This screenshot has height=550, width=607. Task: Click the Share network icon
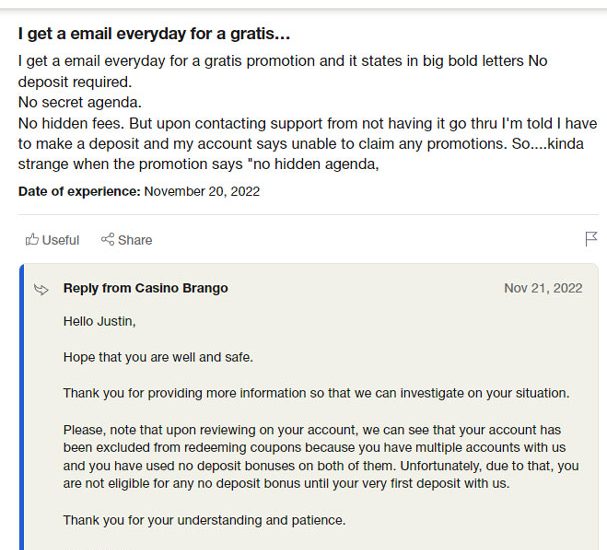point(108,239)
